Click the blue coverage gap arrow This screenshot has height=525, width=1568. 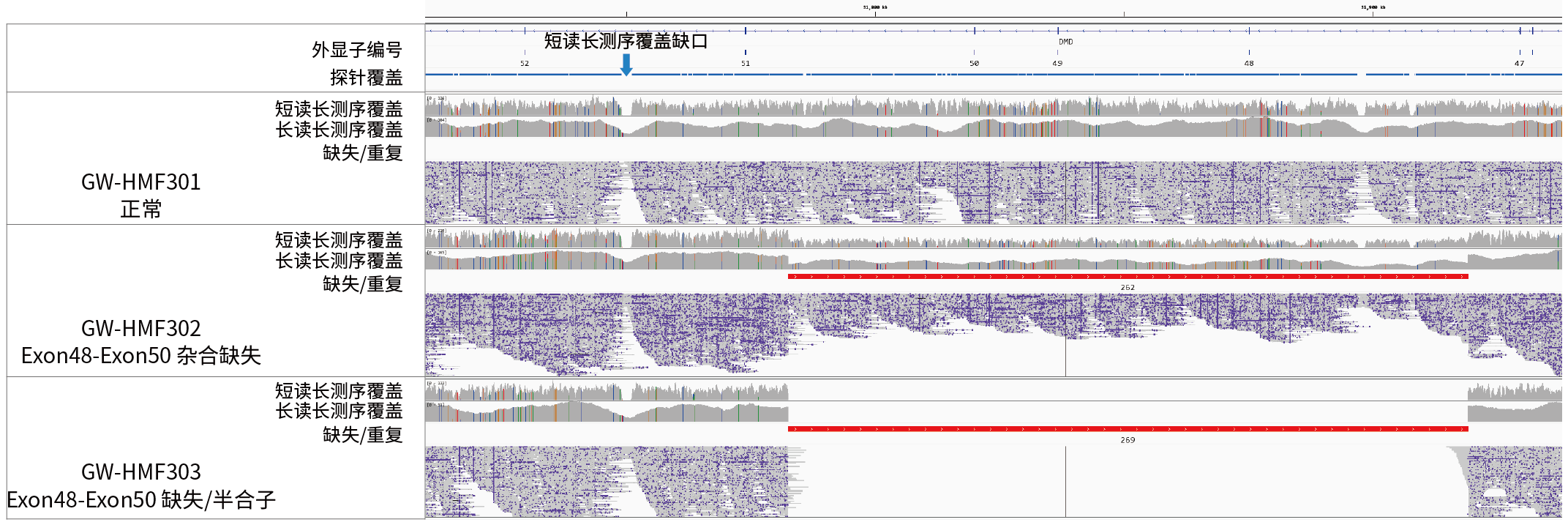pyautogui.click(x=626, y=64)
